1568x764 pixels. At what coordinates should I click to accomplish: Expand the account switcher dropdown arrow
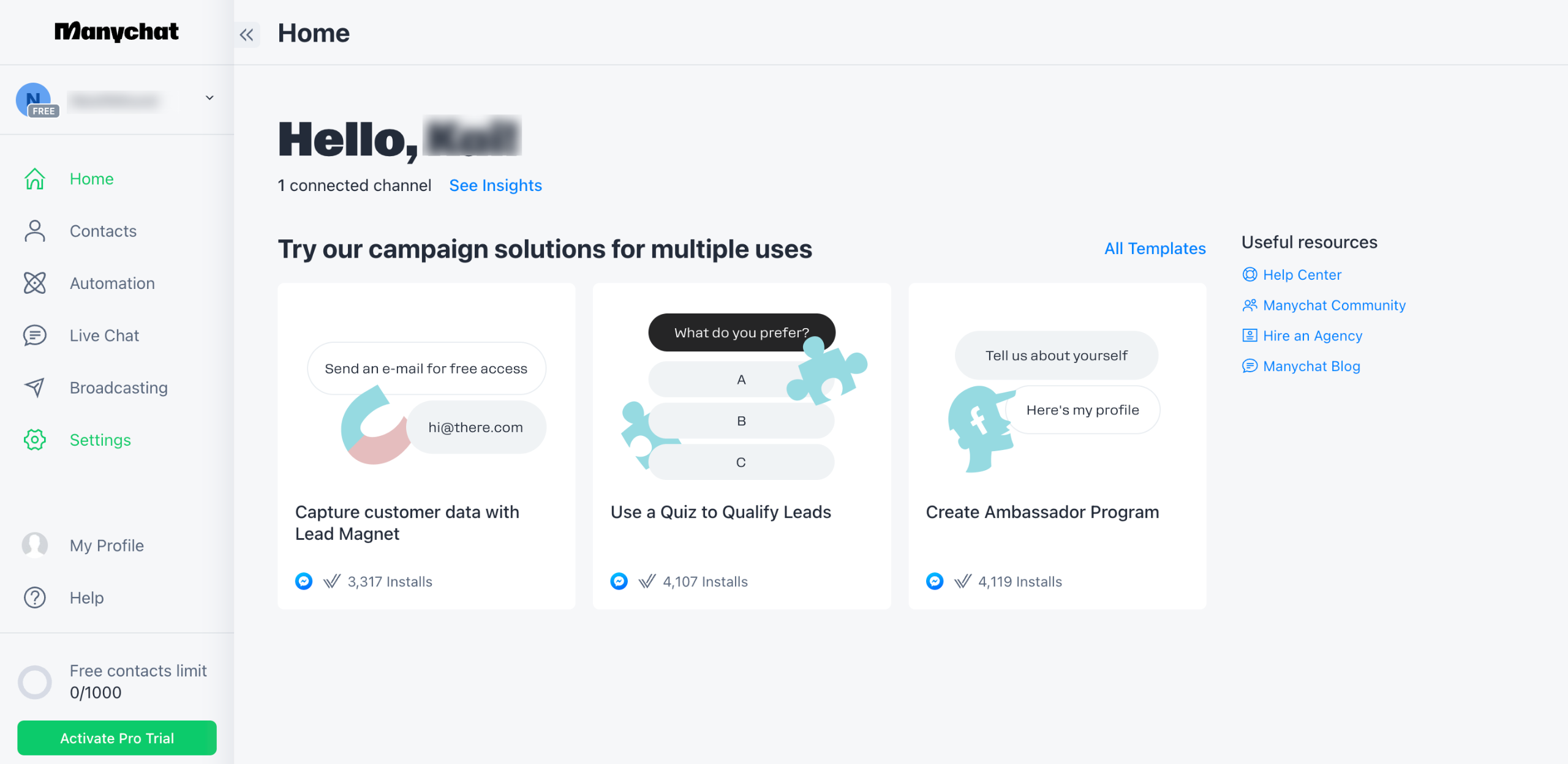point(209,98)
